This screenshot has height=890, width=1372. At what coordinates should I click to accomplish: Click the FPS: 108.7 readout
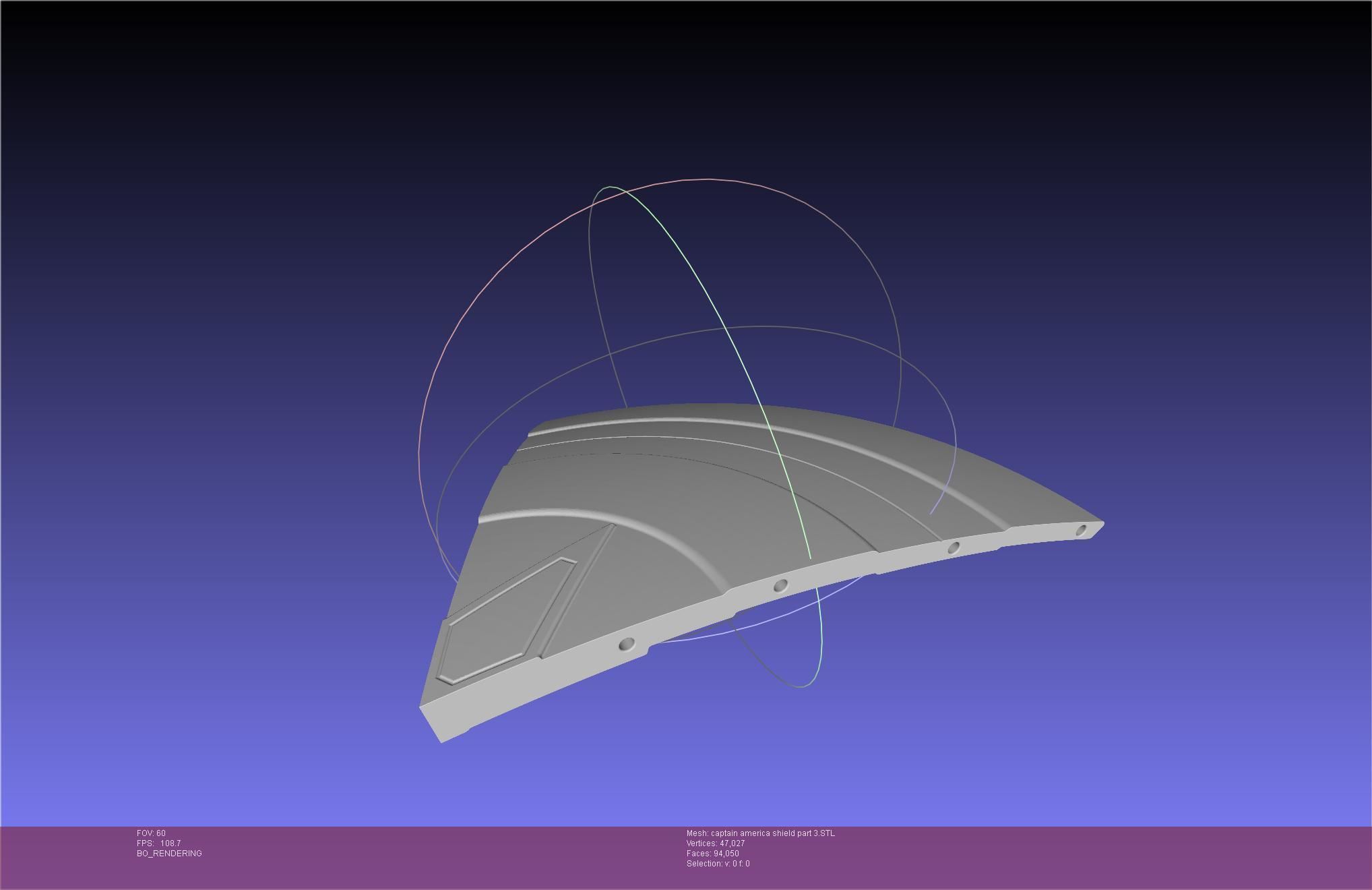(x=158, y=843)
